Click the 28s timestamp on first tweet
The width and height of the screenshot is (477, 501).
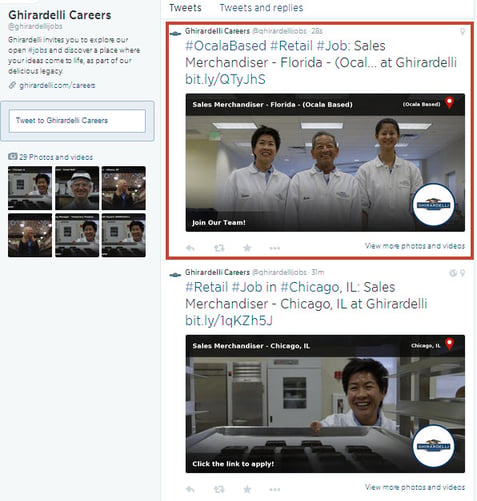point(317,31)
